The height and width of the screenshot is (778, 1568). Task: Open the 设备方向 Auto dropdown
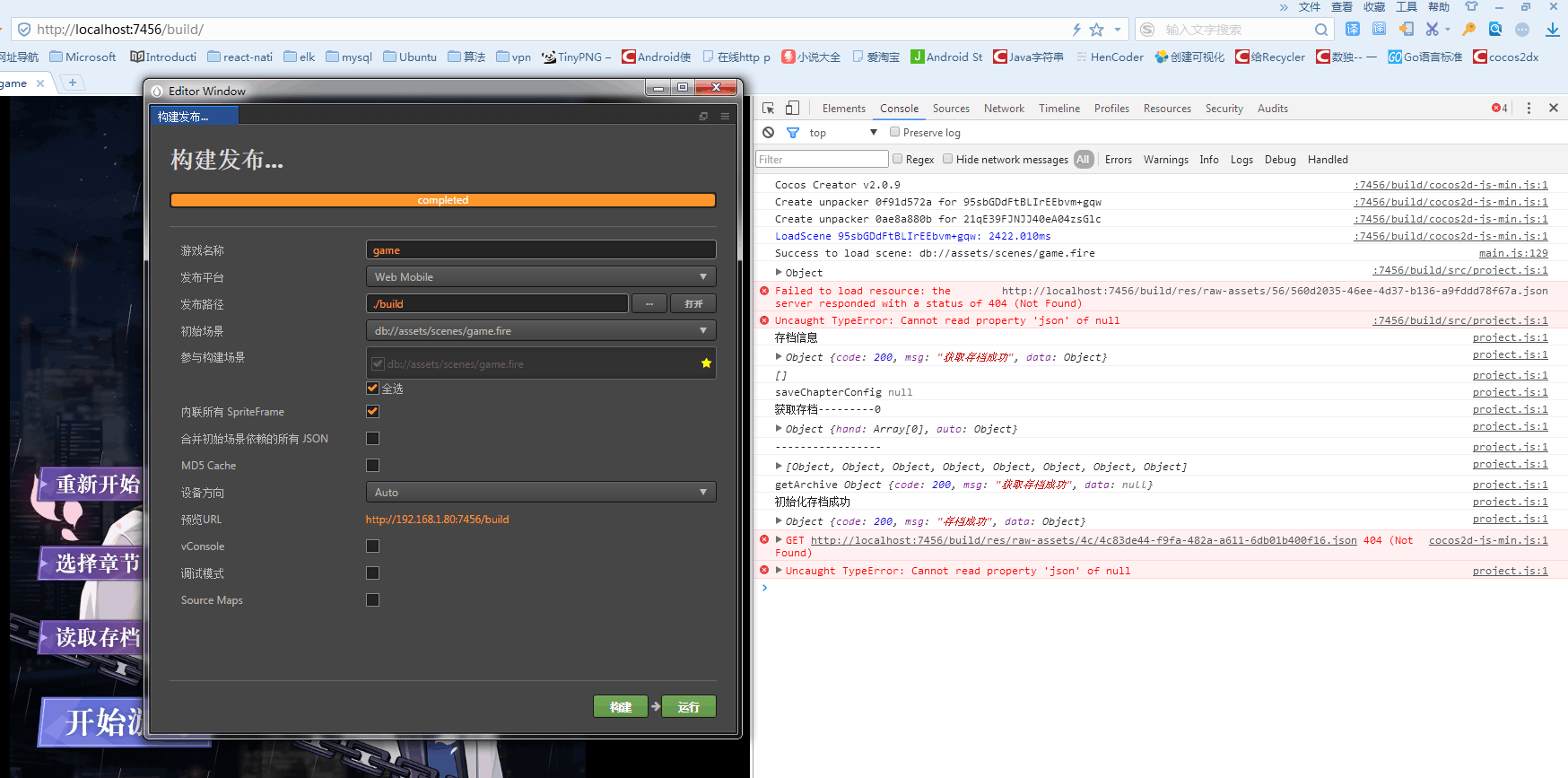click(541, 492)
